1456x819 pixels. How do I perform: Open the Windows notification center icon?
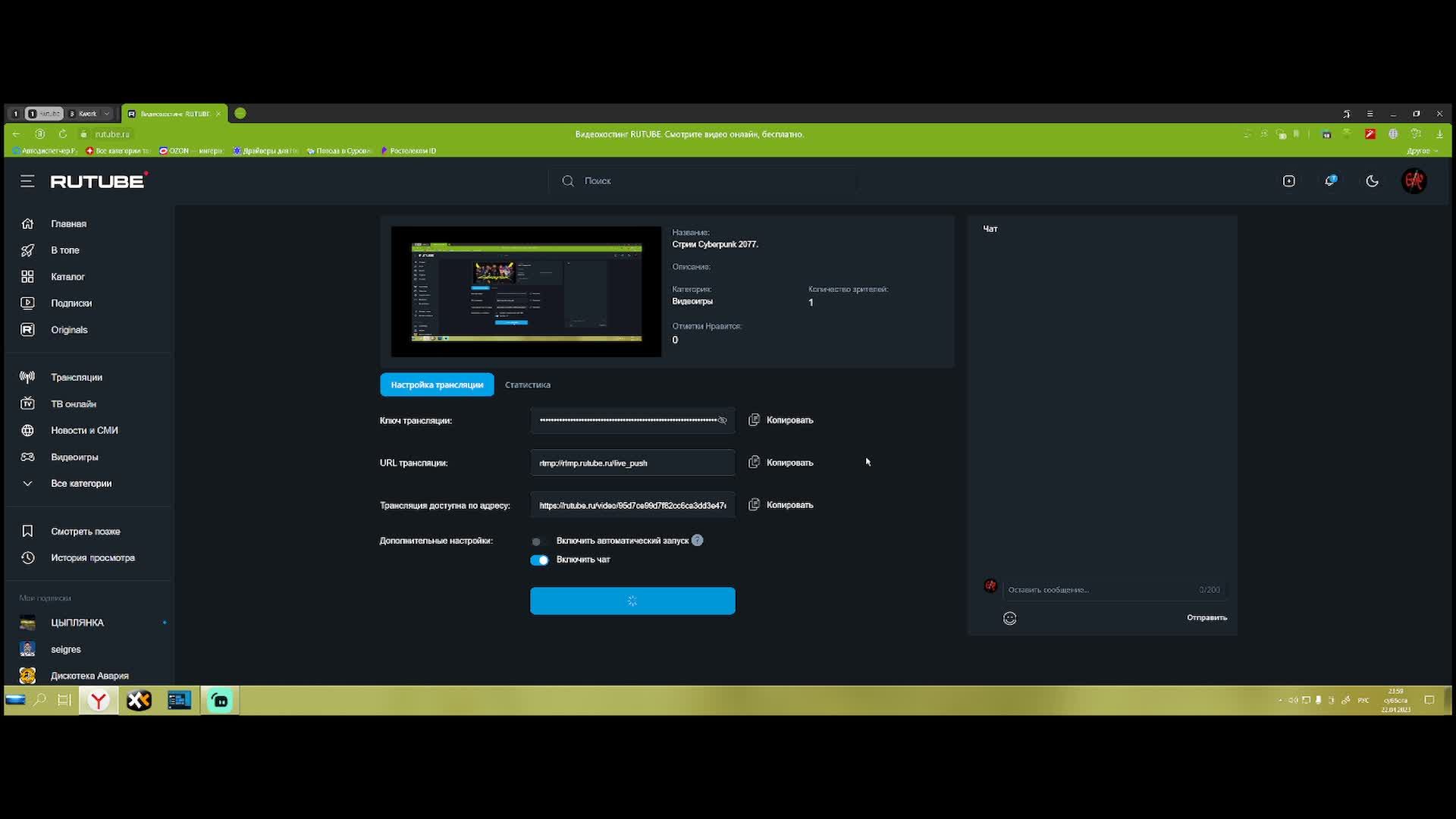click(1429, 700)
